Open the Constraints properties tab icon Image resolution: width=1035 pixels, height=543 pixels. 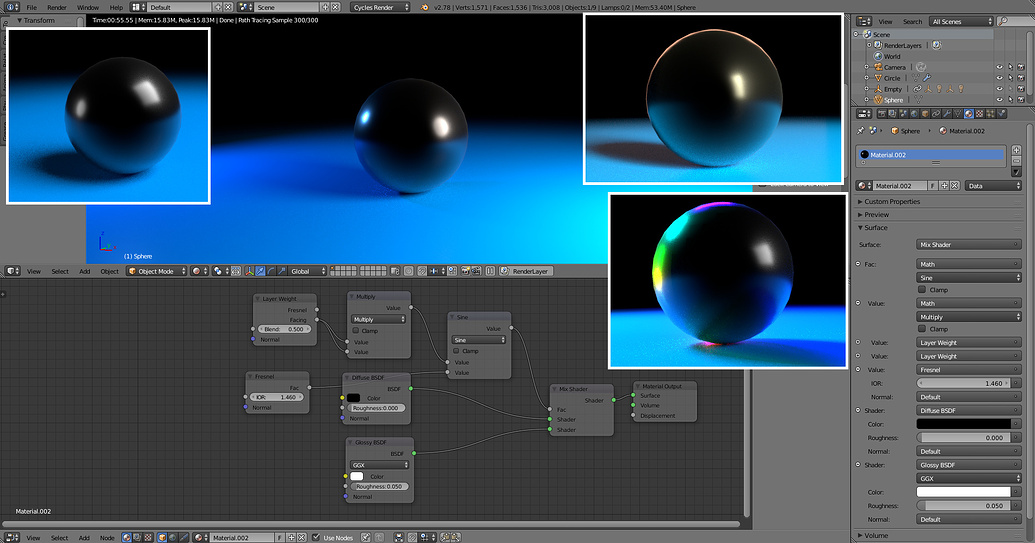coord(936,113)
